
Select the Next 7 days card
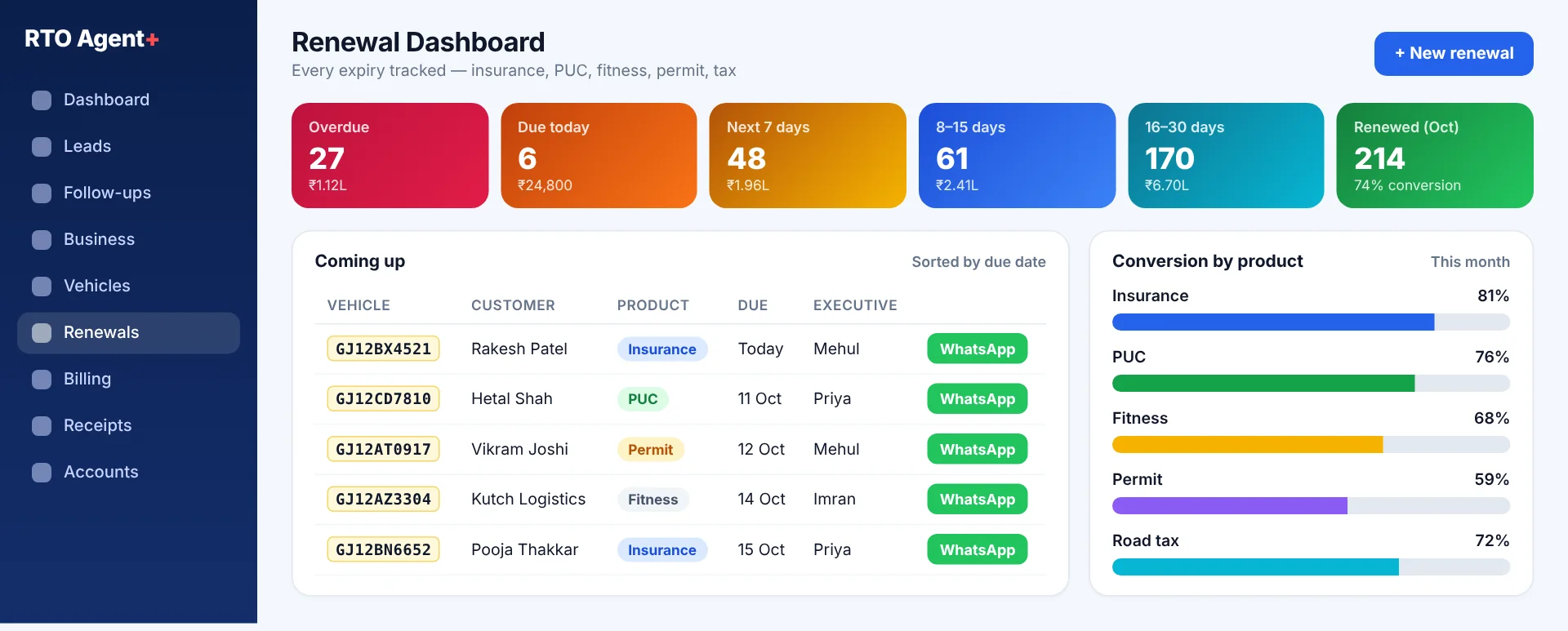(x=808, y=155)
